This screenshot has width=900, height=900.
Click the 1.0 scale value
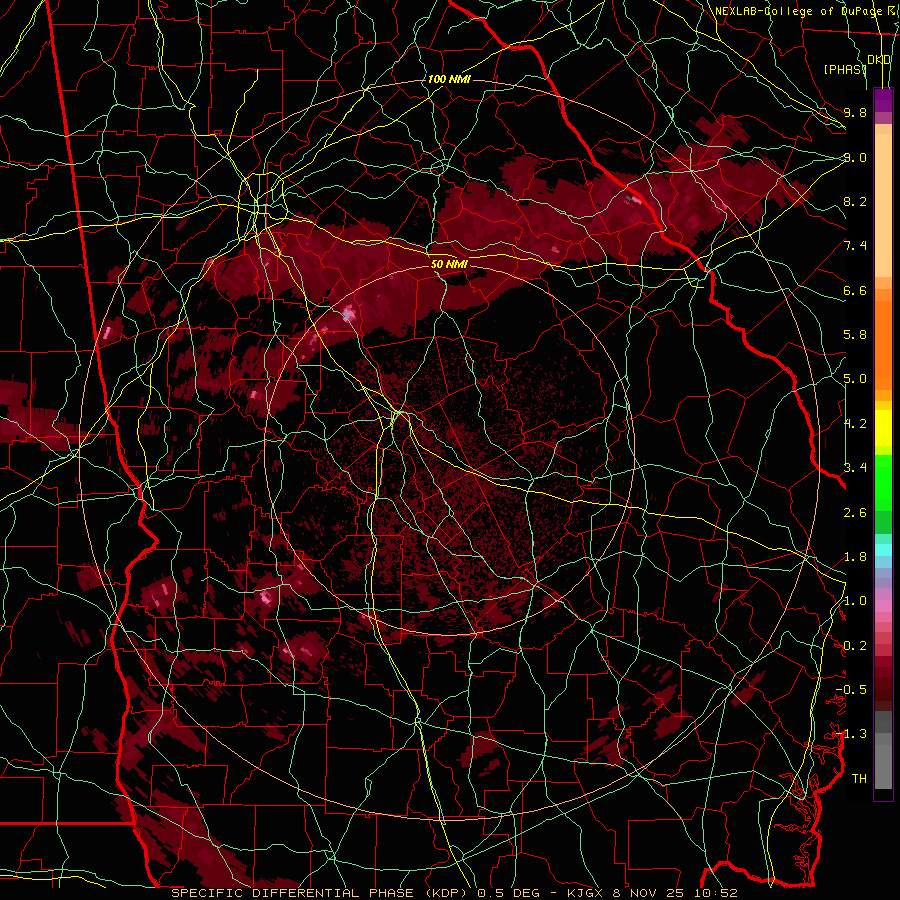(855, 601)
